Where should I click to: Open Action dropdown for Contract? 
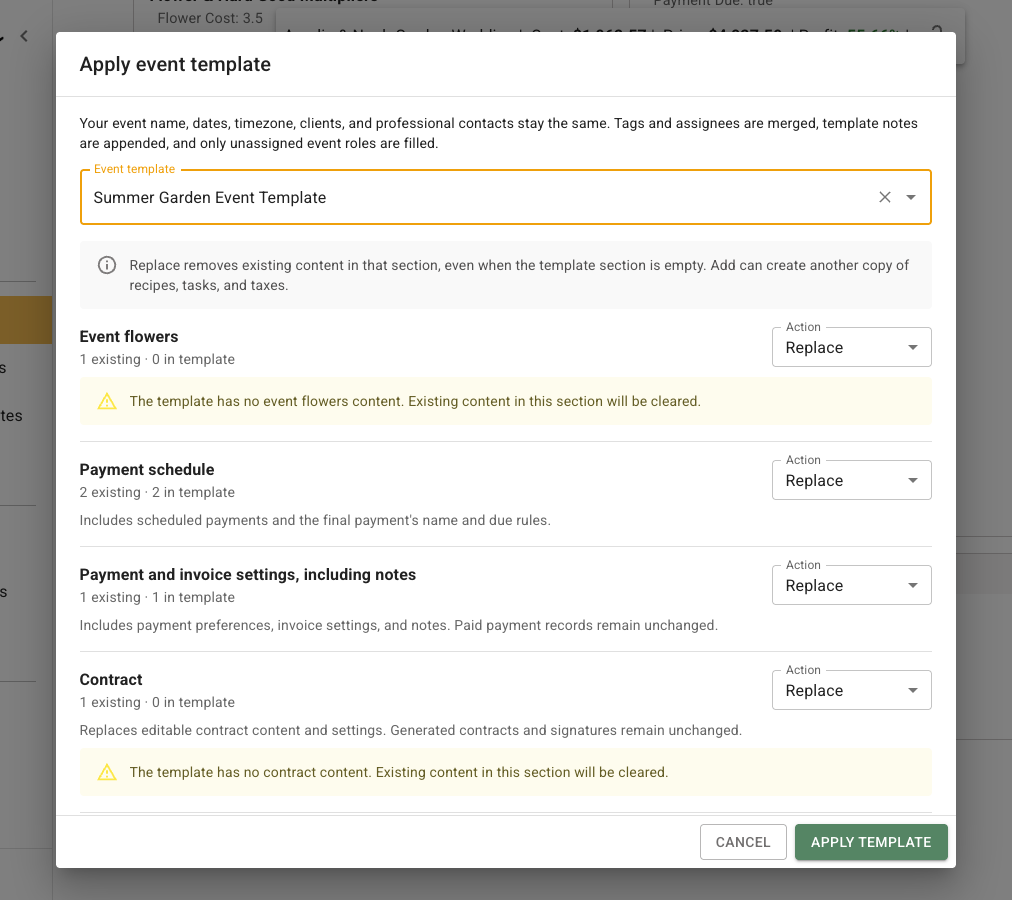click(x=851, y=691)
